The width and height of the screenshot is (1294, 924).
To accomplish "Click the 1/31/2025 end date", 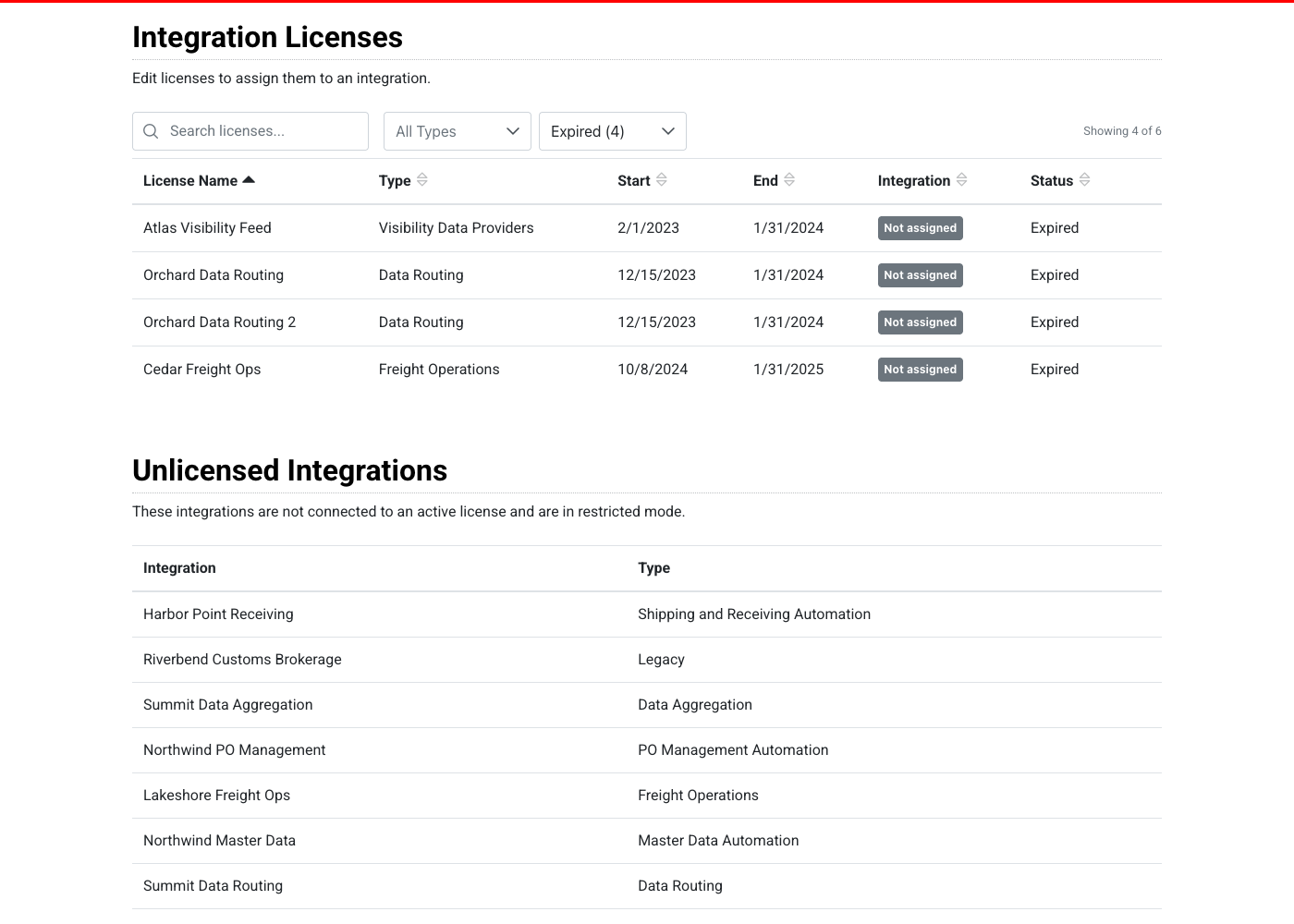I will coord(788,370).
